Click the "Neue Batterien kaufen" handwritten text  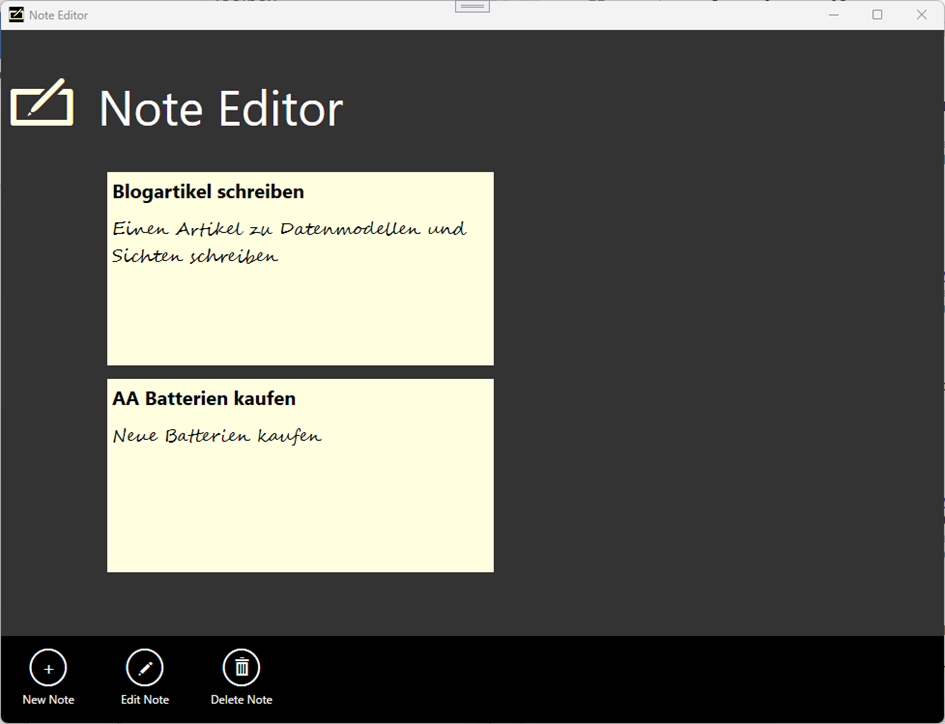point(217,436)
